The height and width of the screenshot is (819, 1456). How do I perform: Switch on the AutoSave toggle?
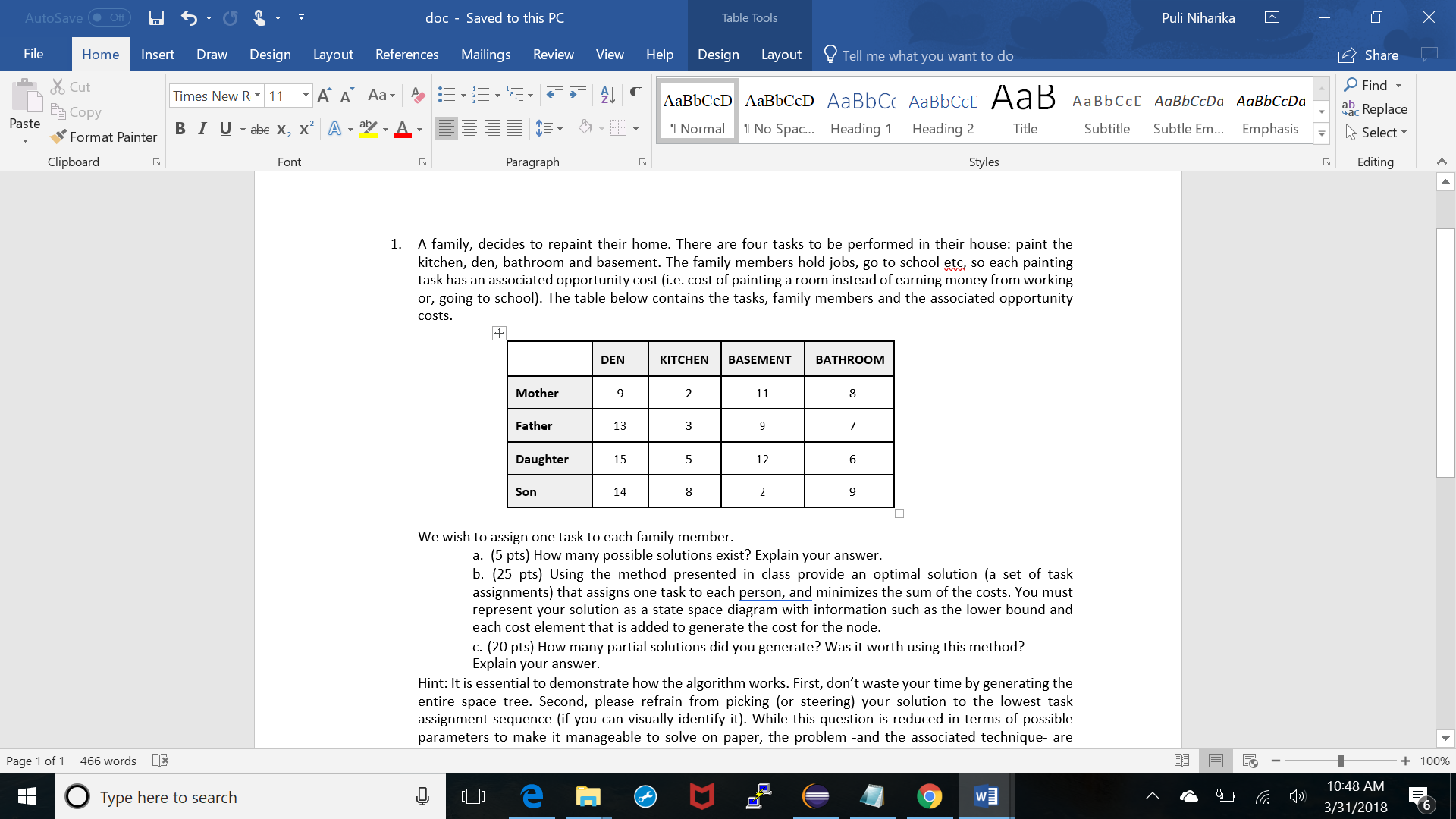click(109, 17)
